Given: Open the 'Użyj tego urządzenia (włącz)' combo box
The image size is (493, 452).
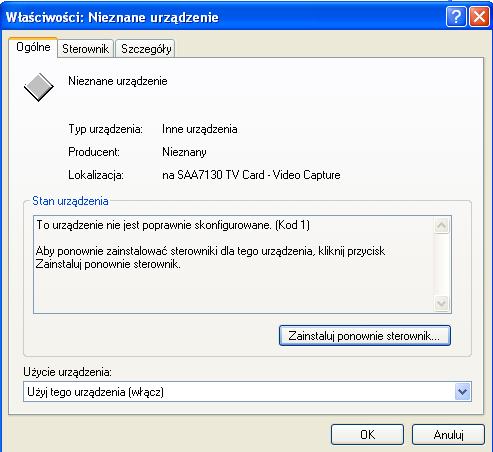Looking at the screenshot, I should [x=247, y=392].
